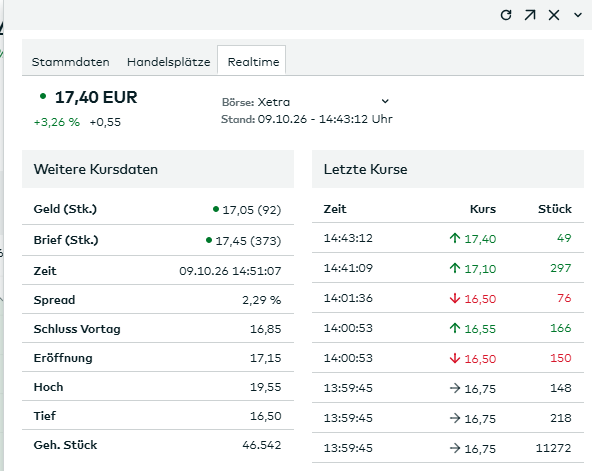This screenshot has height=471, width=592.
Task: Click the Geh. Stück value 46.542
Action: point(262,445)
